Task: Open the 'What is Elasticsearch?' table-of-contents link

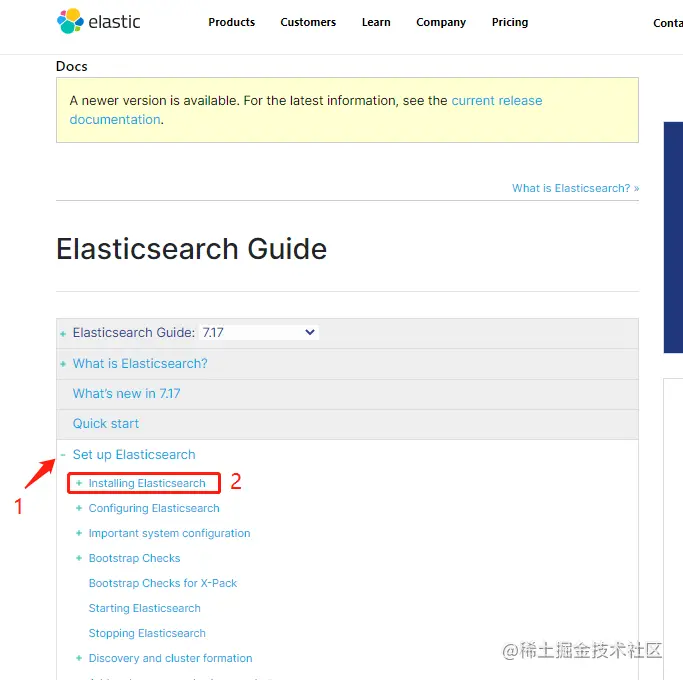Action: click(x=140, y=363)
